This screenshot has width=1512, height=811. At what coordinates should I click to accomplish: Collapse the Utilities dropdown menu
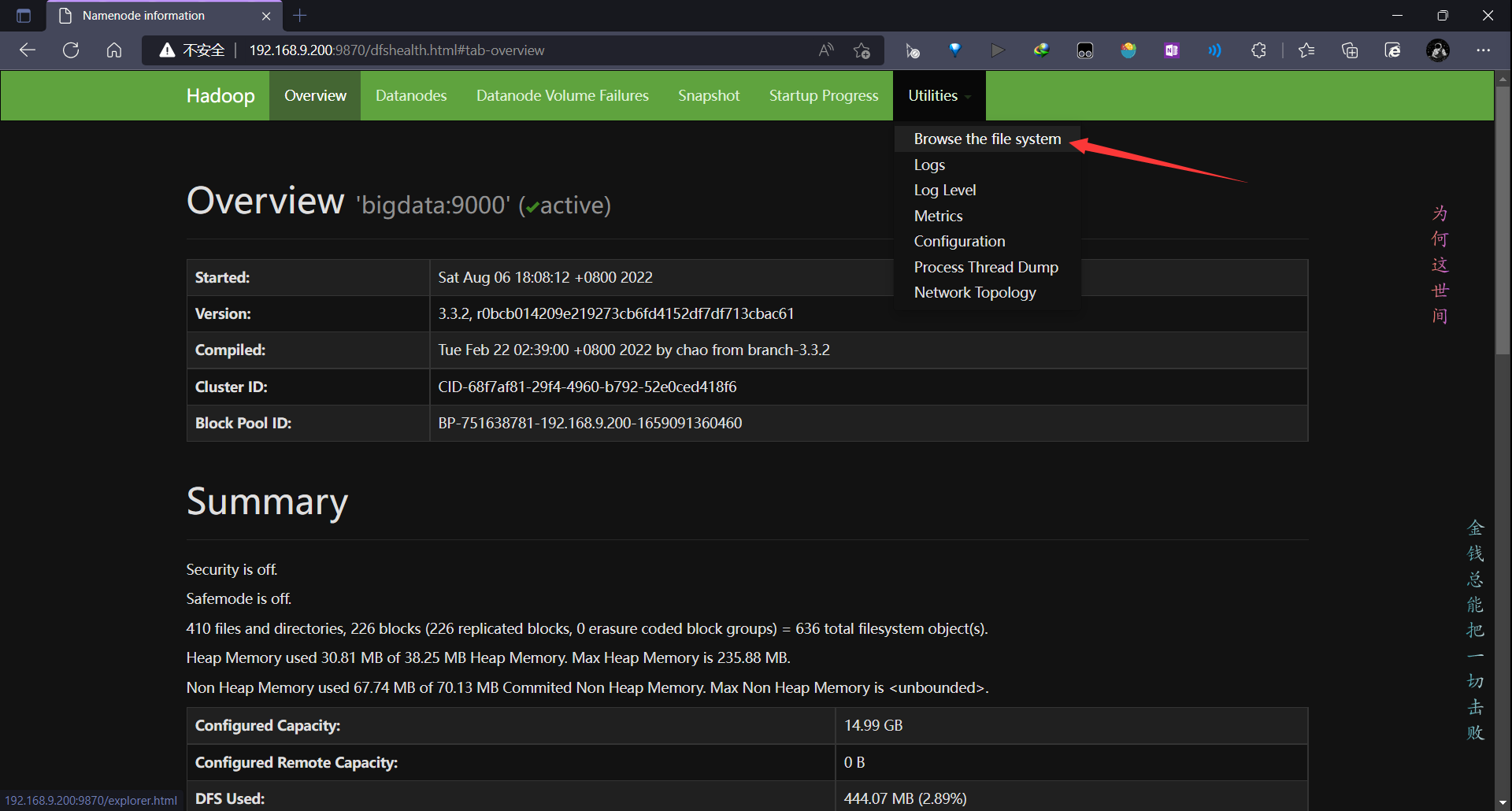[939, 95]
